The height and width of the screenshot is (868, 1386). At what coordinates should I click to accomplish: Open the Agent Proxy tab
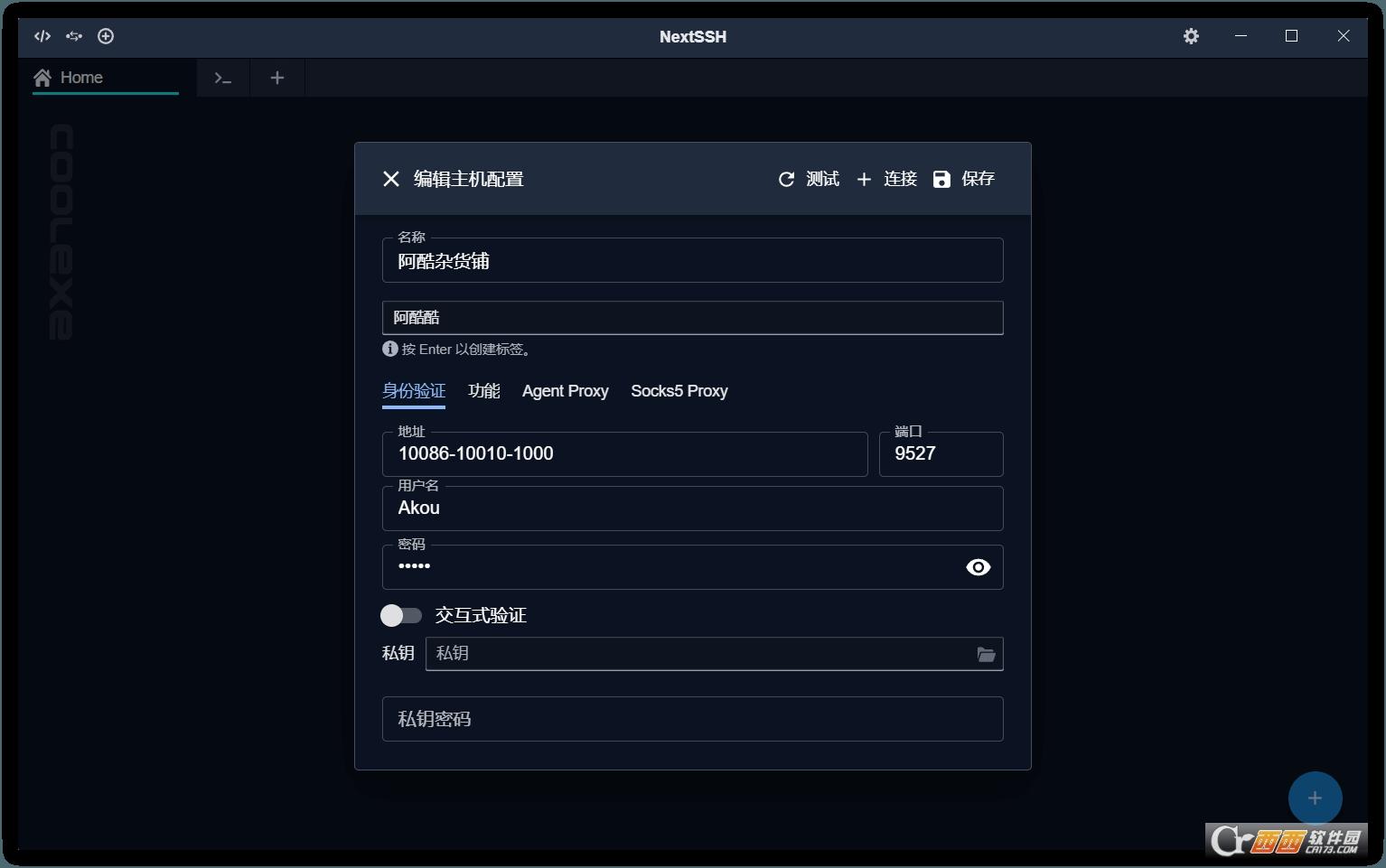[x=565, y=391]
